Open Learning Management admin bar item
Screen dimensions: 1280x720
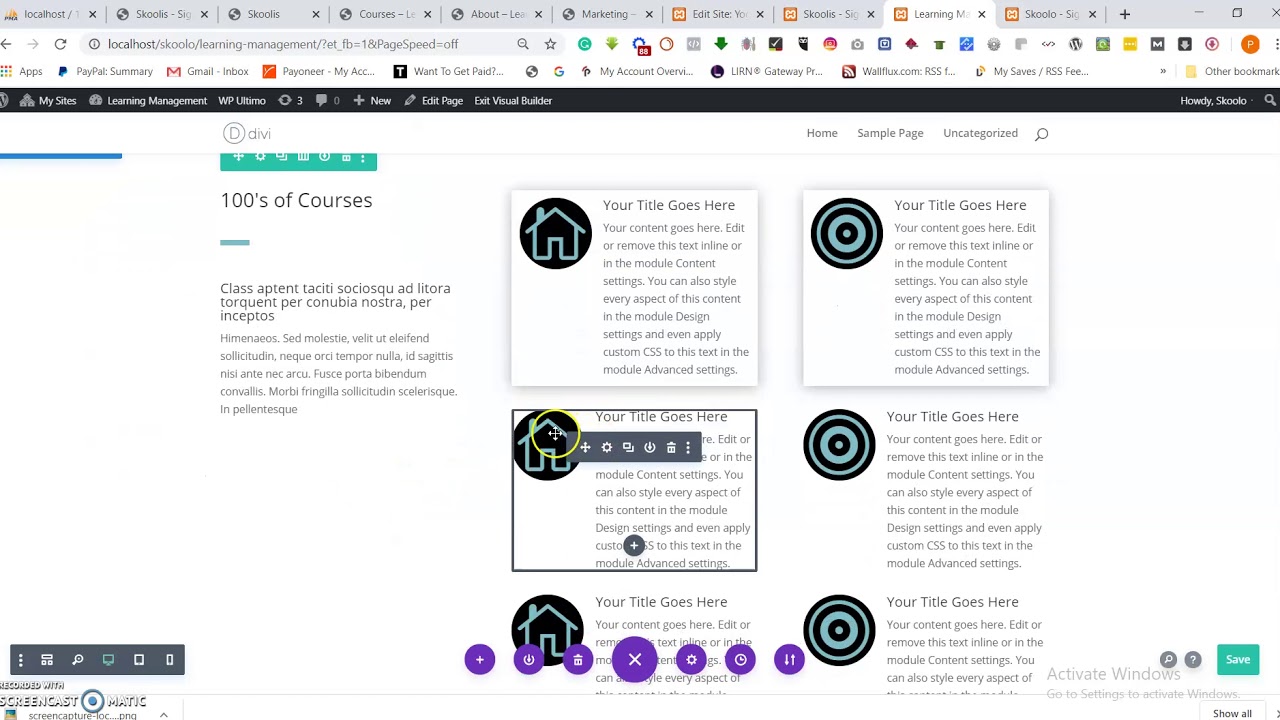(x=148, y=101)
